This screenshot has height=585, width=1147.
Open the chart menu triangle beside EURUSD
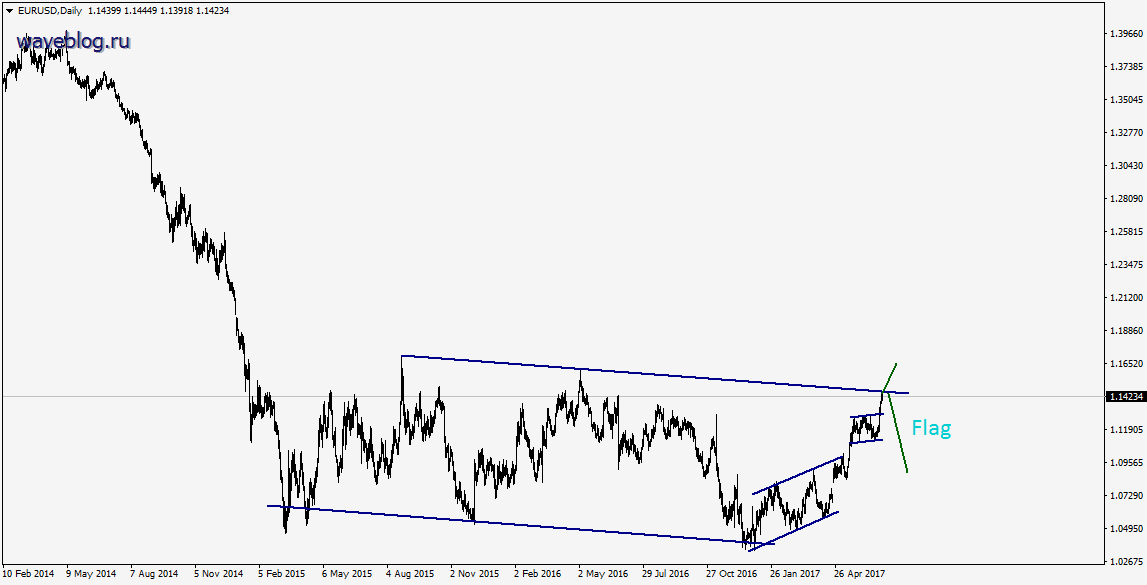click(x=8, y=11)
